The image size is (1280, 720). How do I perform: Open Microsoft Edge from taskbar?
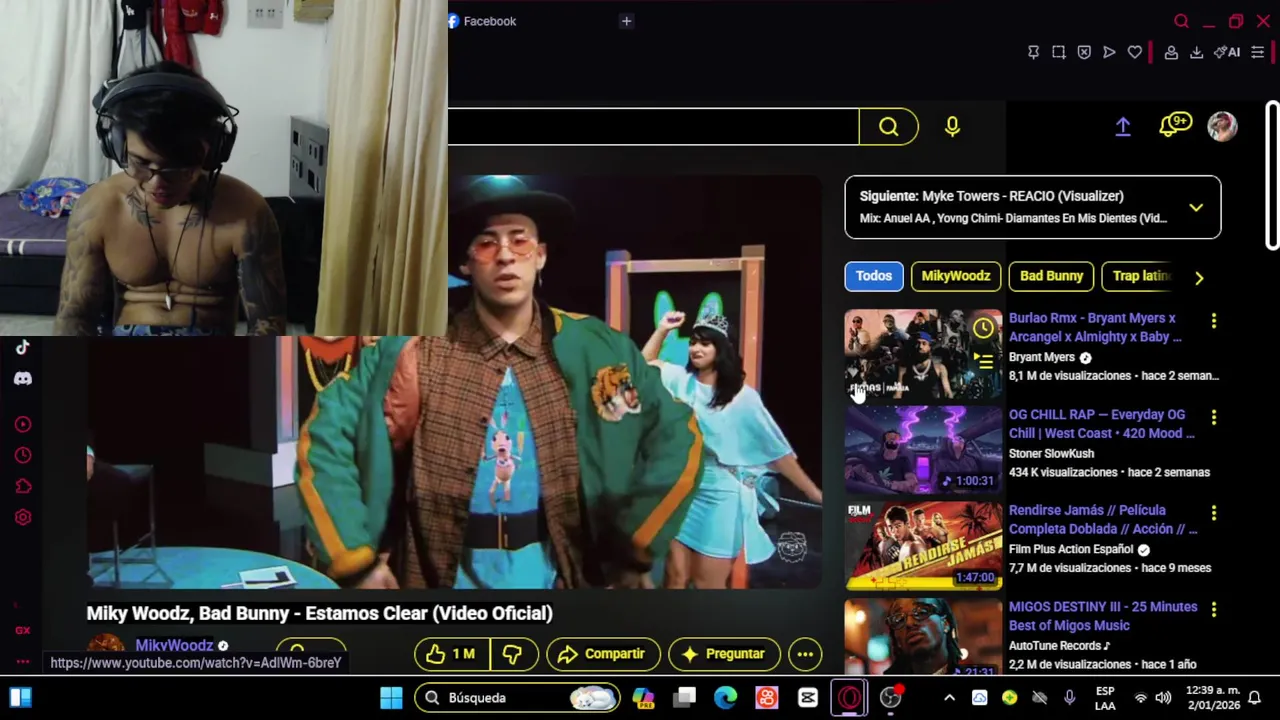point(725,698)
